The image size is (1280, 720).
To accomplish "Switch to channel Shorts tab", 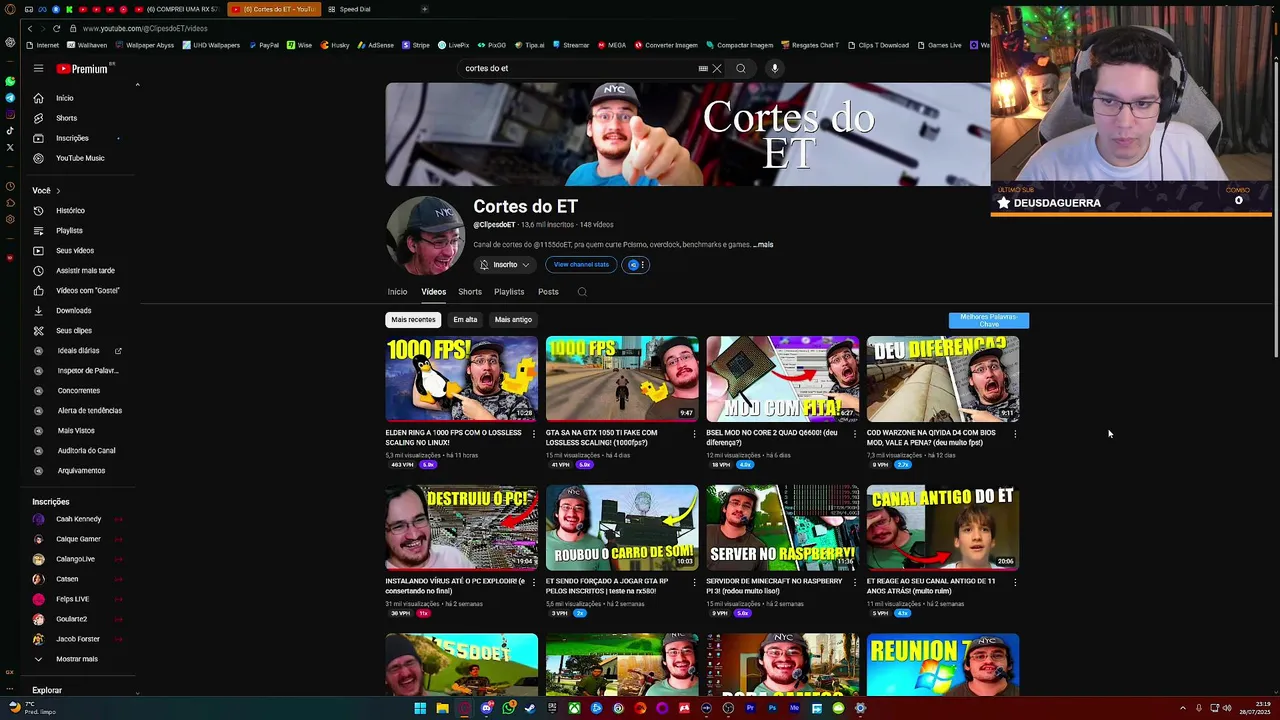I will click(469, 292).
